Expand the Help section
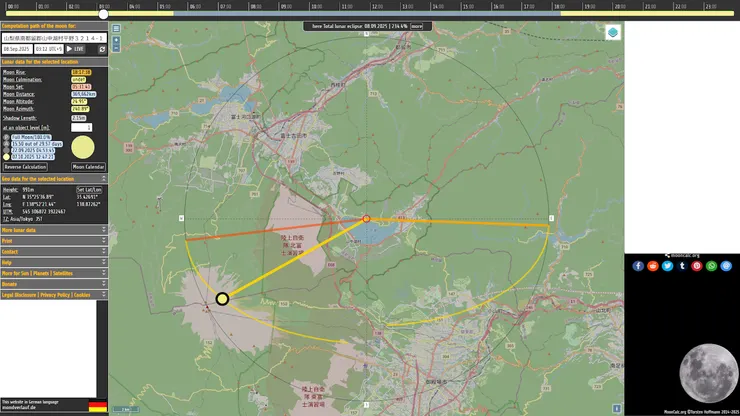This screenshot has width=740, height=416. point(54,263)
